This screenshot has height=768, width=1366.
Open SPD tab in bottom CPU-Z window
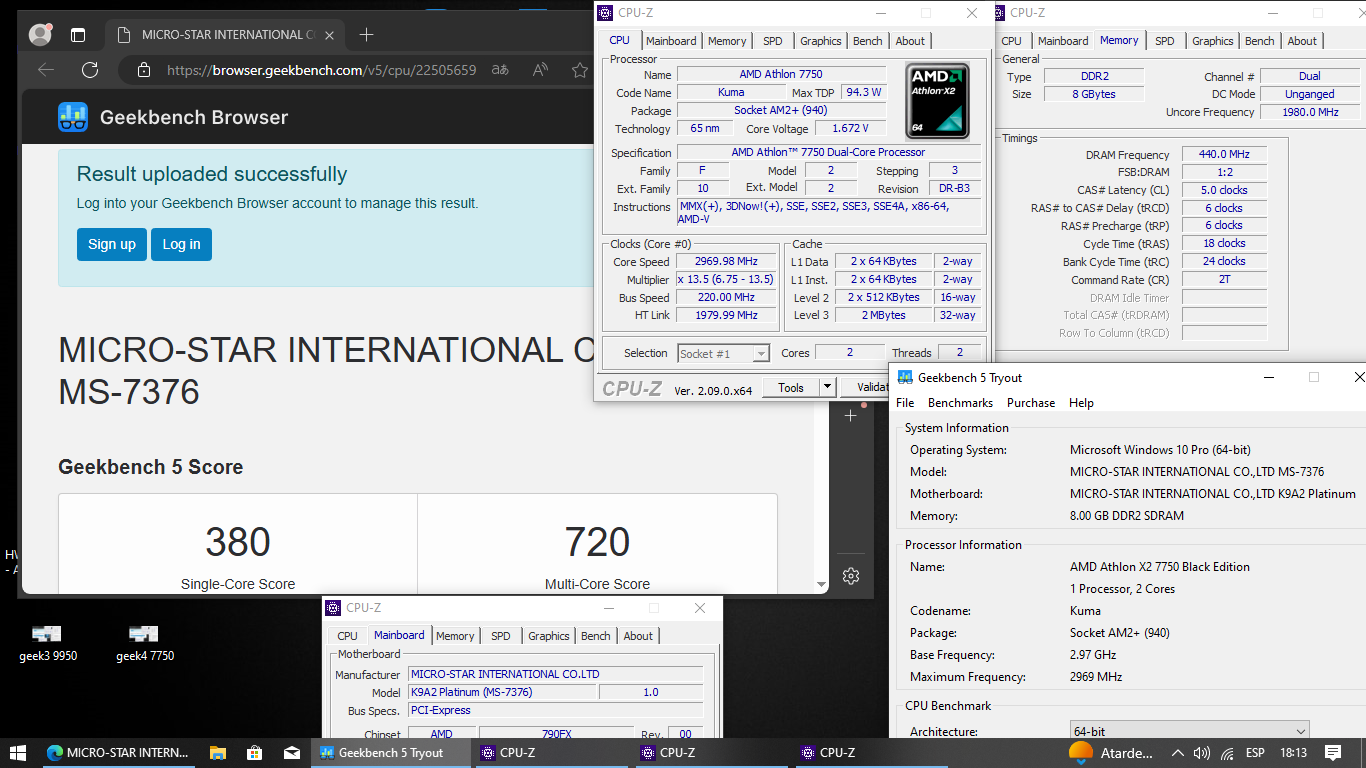(x=501, y=636)
